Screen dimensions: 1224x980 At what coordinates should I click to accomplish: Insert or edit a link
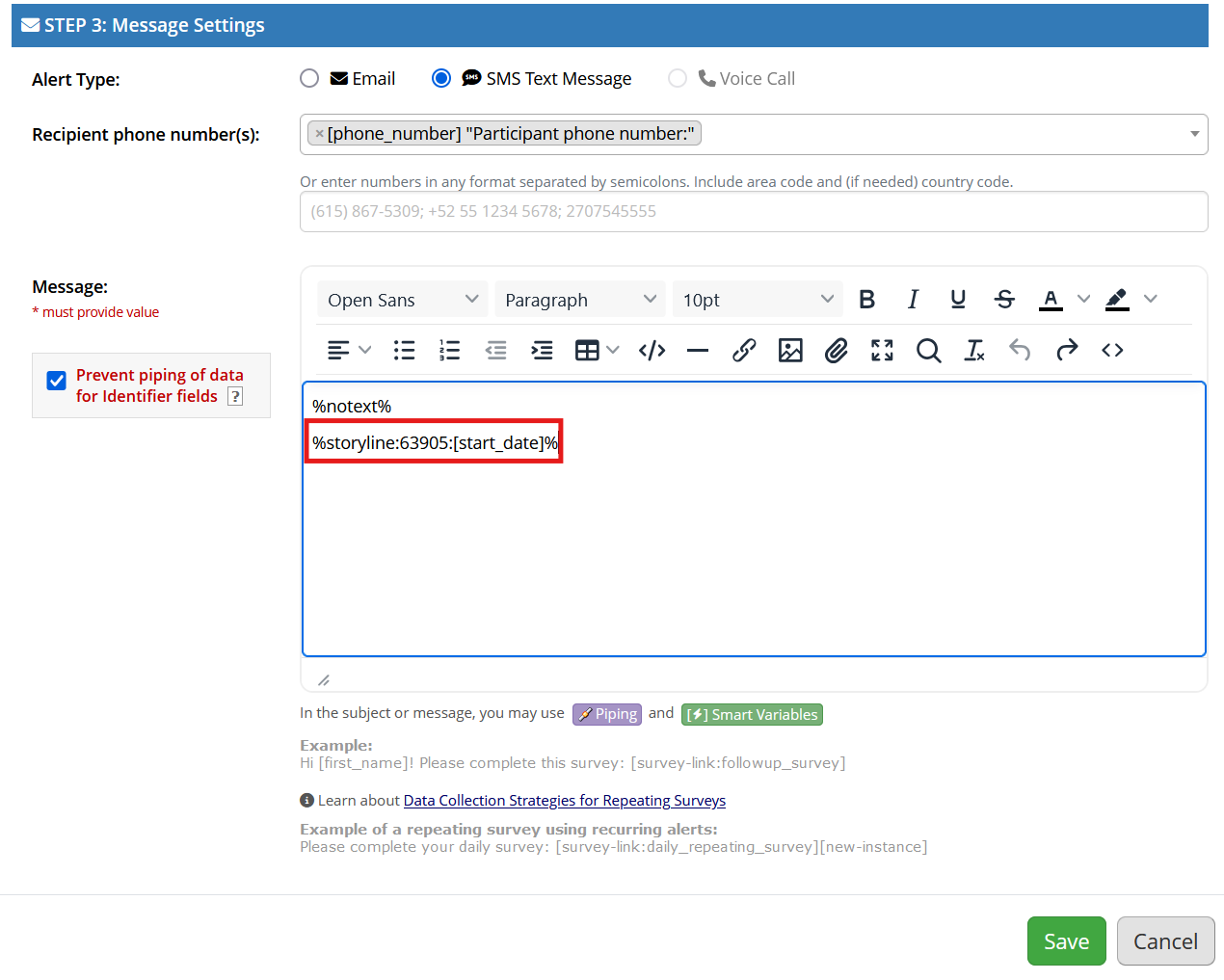[x=744, y=350]
